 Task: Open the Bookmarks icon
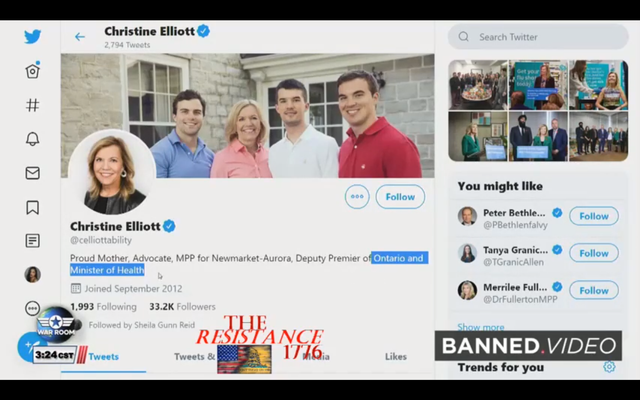pyautogui.click(x=32, y=207)
